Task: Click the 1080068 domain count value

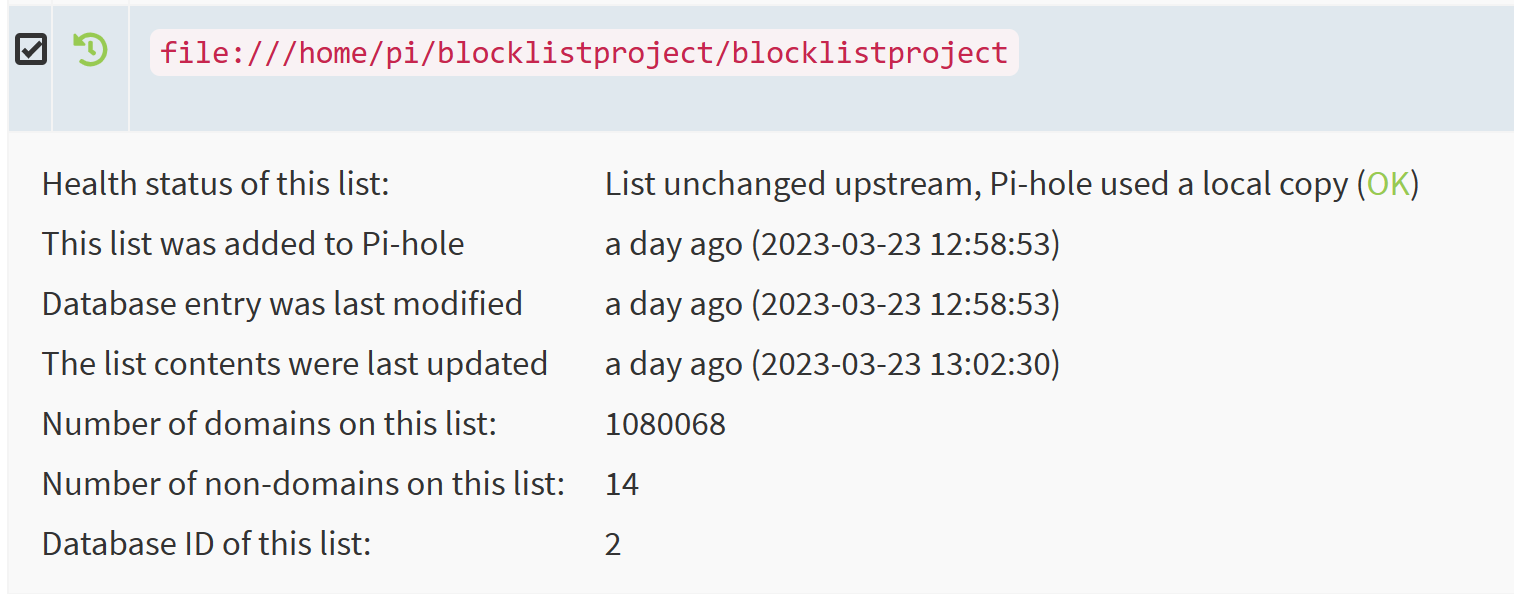Action: point(665,424)
